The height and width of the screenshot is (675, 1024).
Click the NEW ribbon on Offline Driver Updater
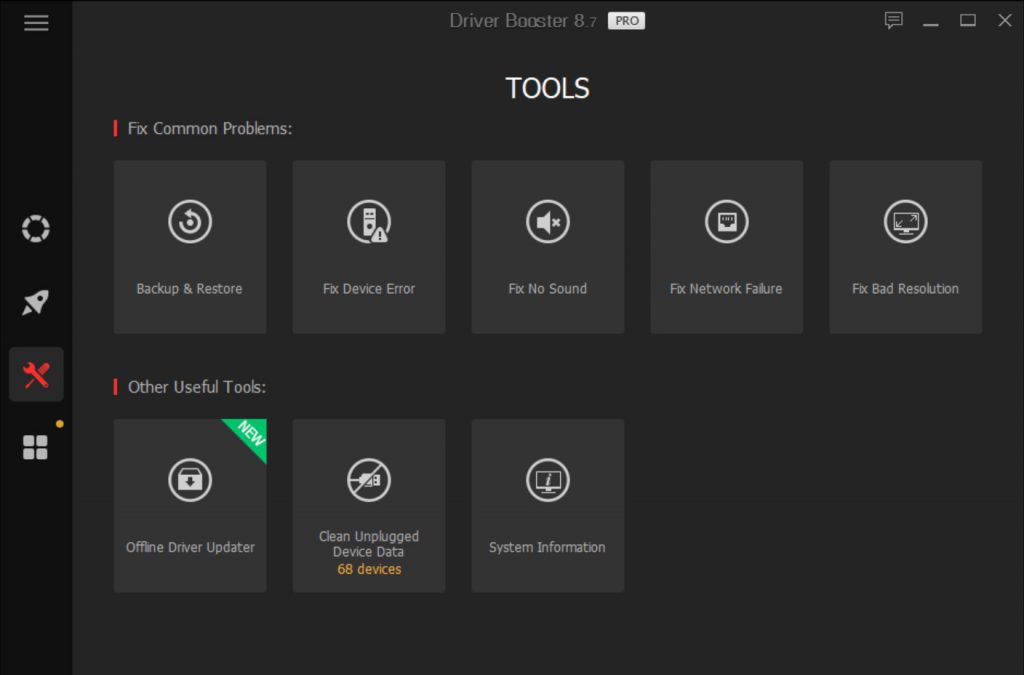[x=249, y=437]
